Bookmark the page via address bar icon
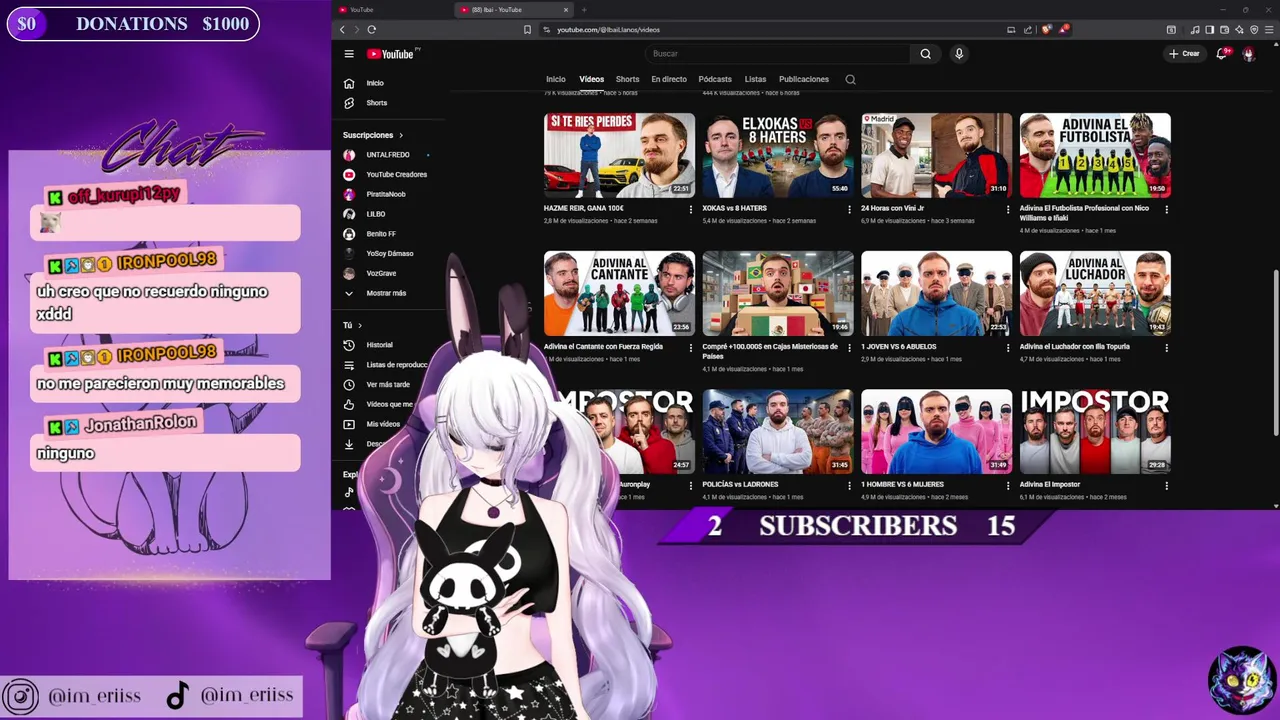 point(527,30)
